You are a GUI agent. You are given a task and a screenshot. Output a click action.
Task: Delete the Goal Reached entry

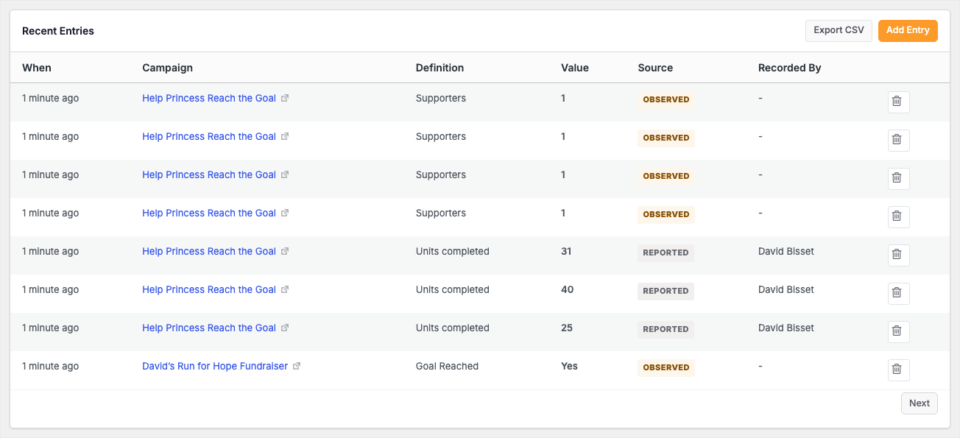(898, 370)
